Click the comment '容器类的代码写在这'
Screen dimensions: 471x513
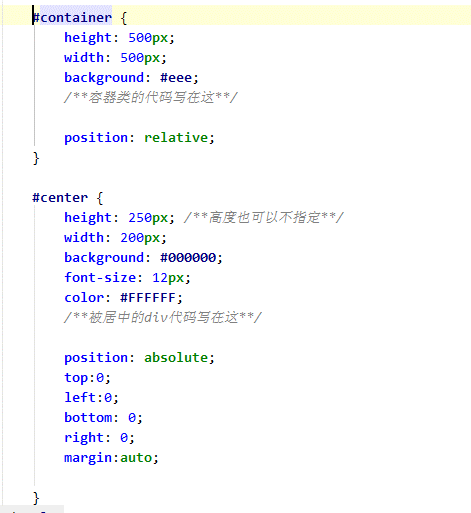click(x=151, y=97)
